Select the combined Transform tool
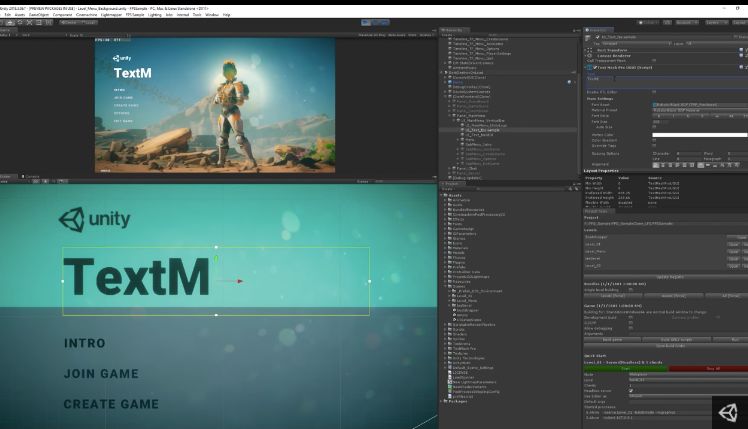The height and width of the screenshot is (429, 748). click(x=49, y=22)
